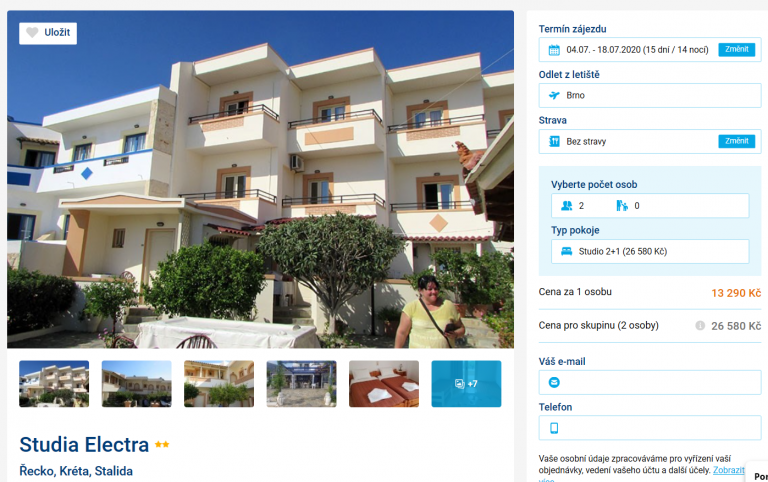This screenshot has width=768, height=482.
Task: Open the Odlet z letiště Brno selector
Action: tap(650, 96)
